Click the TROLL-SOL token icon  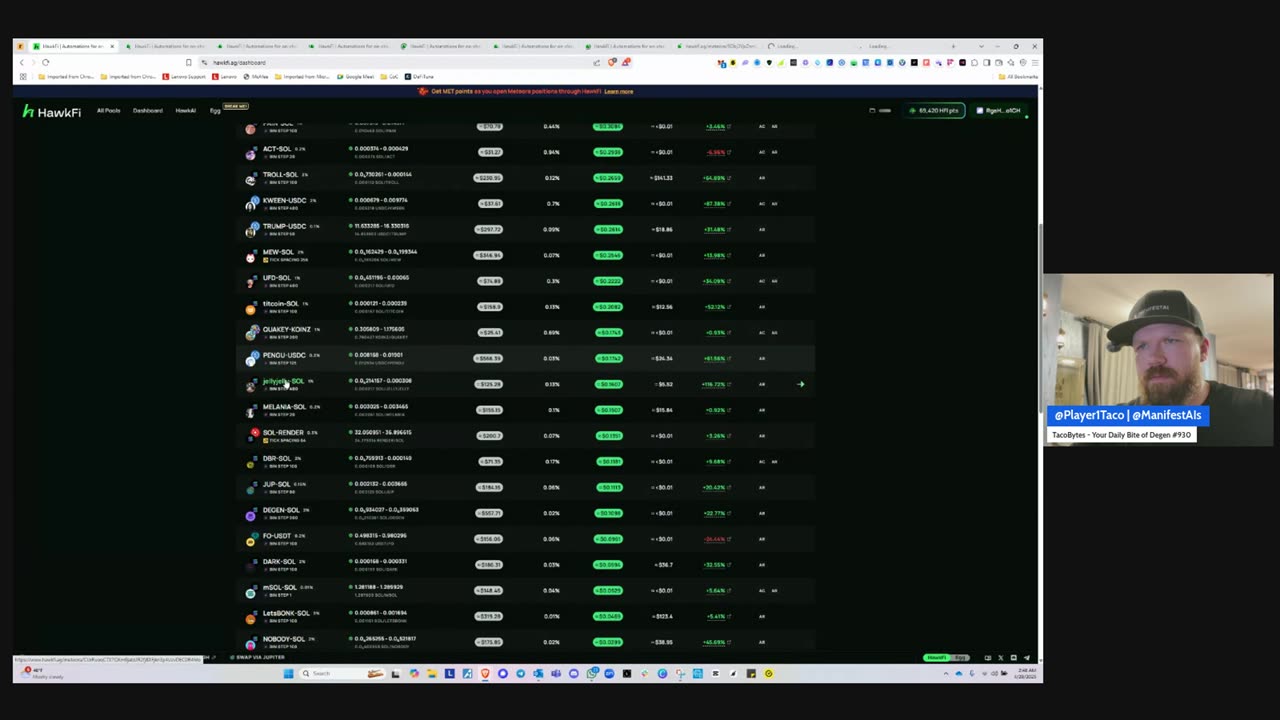(x=250, y=178)
